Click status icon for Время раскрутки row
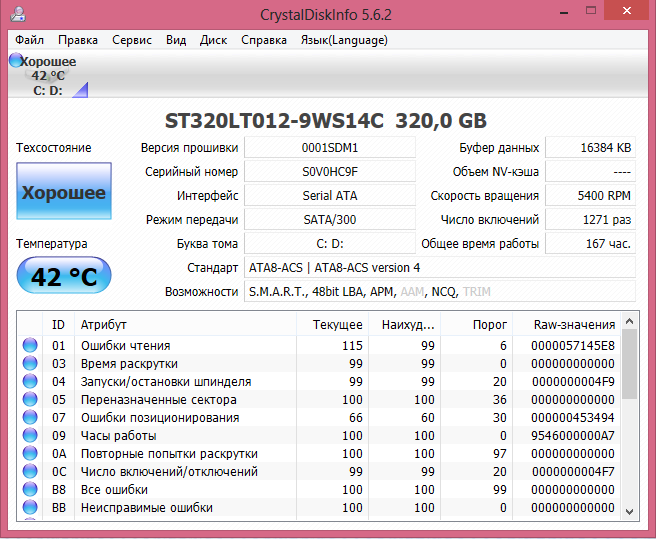The image size is (656, 539). coord(30,363)
